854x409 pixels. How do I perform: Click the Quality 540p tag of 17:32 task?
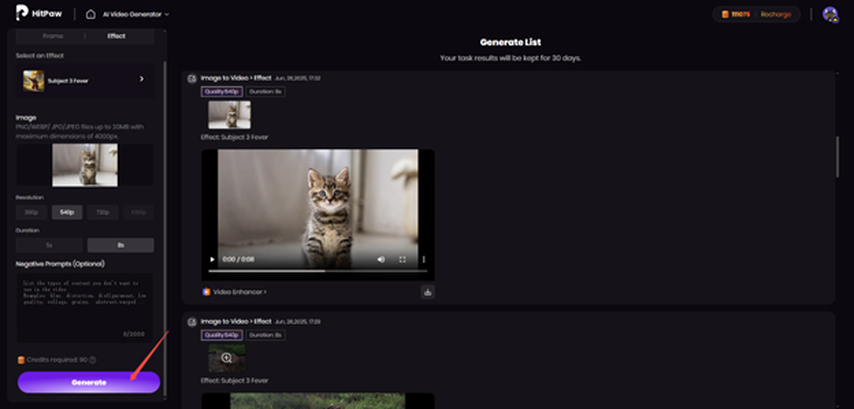pyautogui.click(x=222, y=91)
